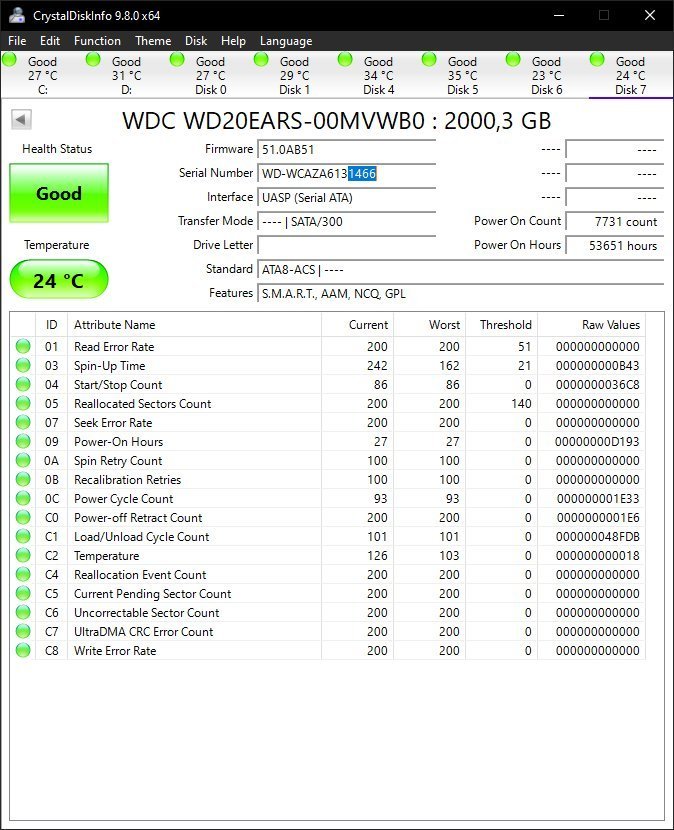Image resolution: width=674 pixels, height=830 pixels.
Task: Click the green Good health status button
Action: tap(58, 193)
